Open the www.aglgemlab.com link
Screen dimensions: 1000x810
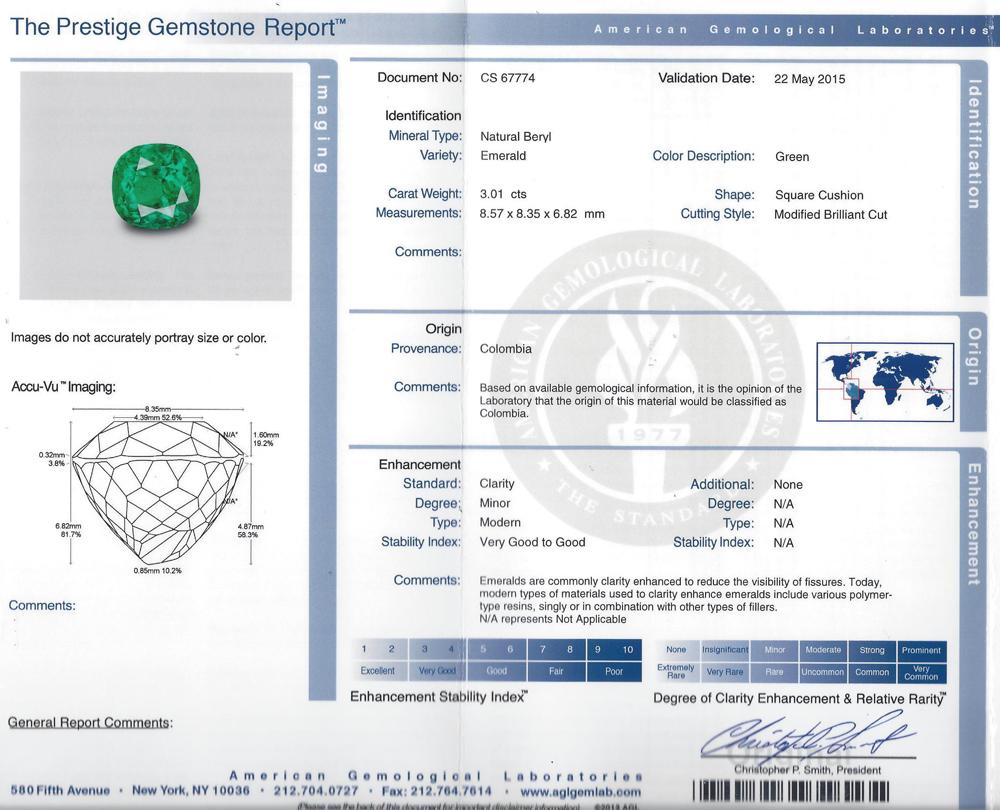pos(580,792)
